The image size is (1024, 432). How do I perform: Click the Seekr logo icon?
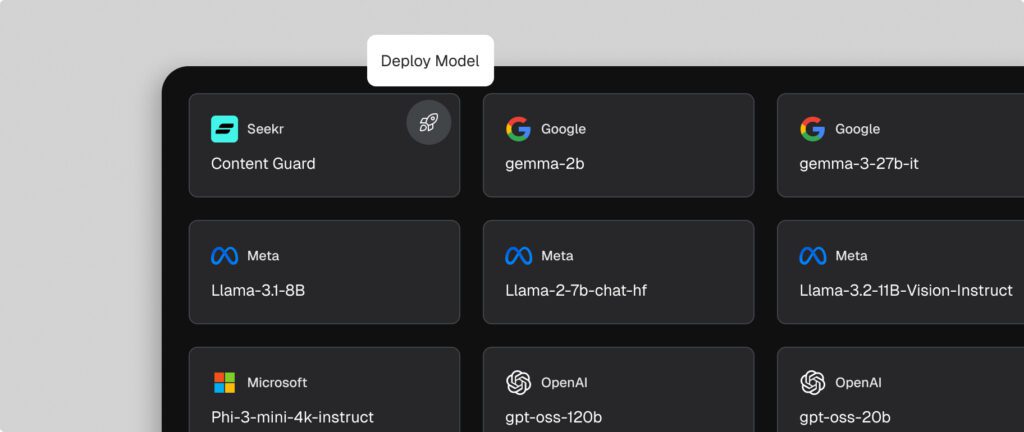pyautogui.click(x=224, y=129)
